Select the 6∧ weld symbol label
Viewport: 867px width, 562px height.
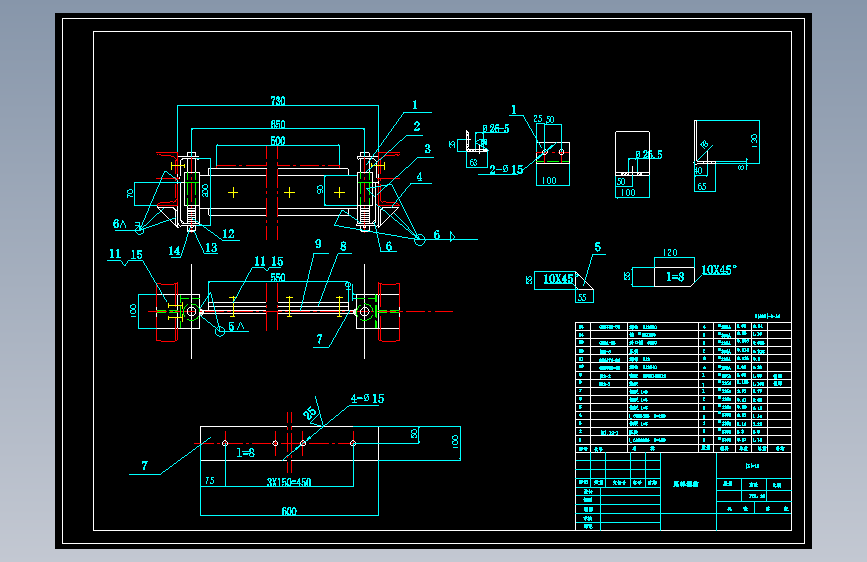(119, 224)
